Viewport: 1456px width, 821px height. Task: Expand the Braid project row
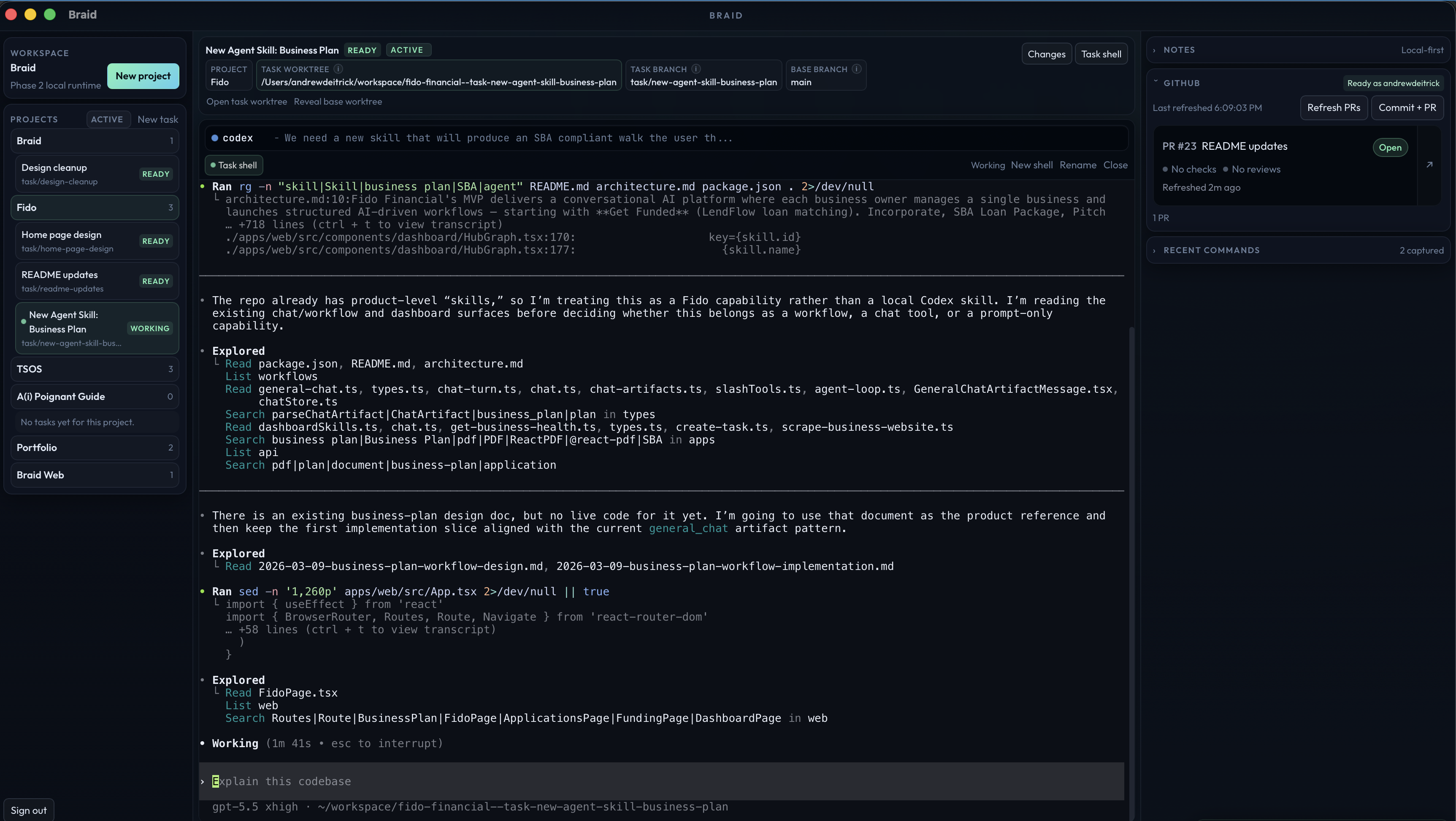pos(95,140)
